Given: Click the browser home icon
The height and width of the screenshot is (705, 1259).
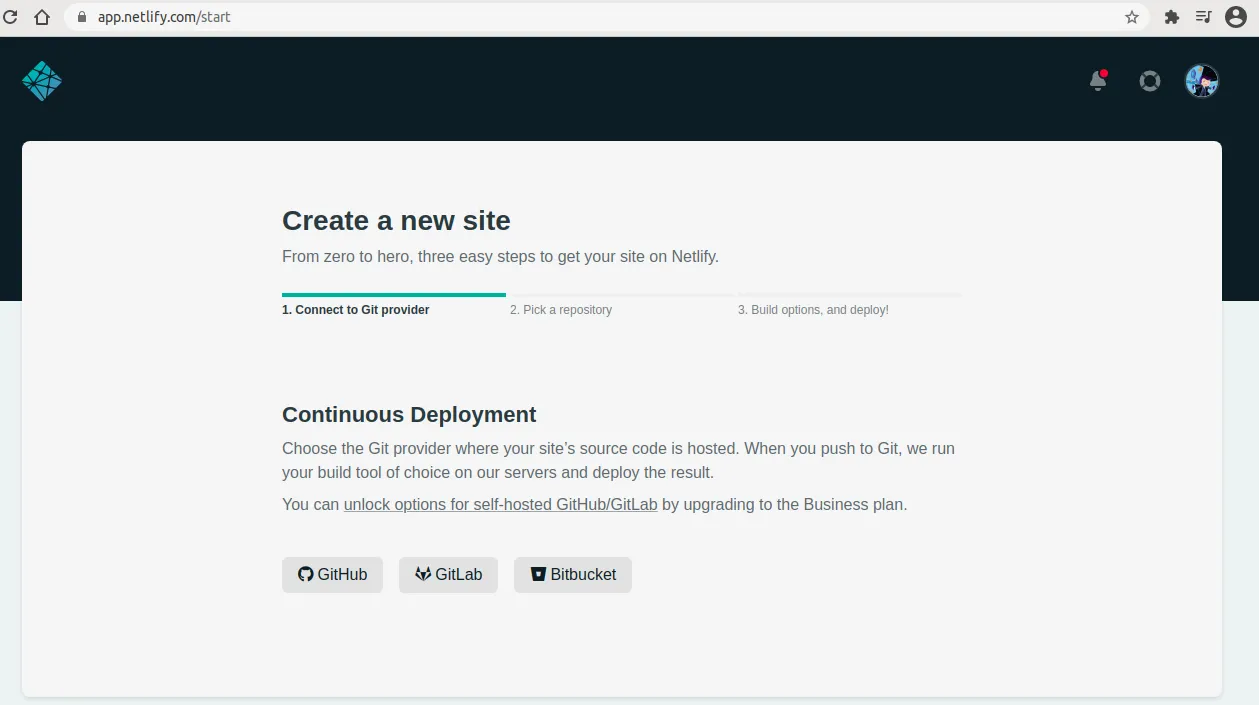Looking at the screenshot, I should (x=42, y=17).
